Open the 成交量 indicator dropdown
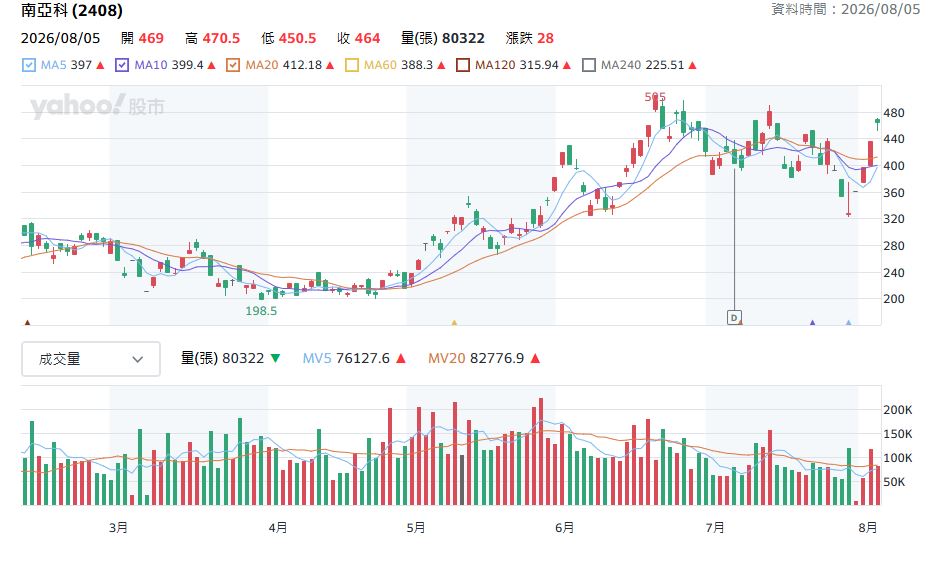 [91, 359]
